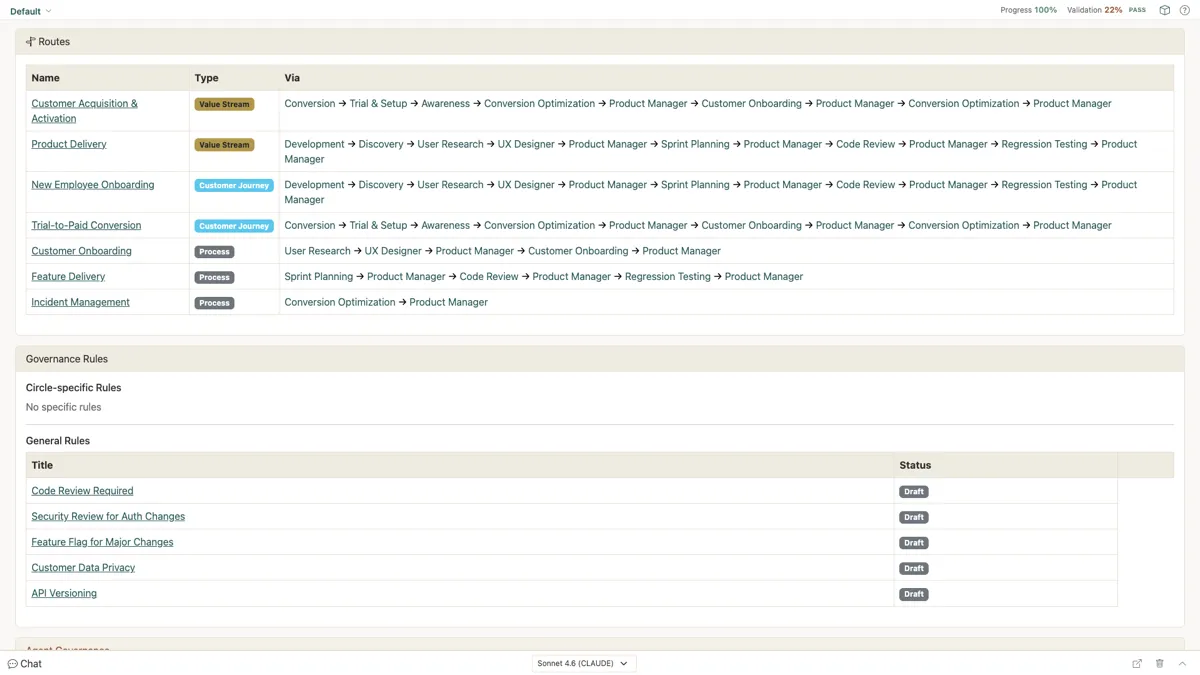The image size is (1200, 675).
Task: Click the Validation 22% indicator
Action: pos(1095,10)
